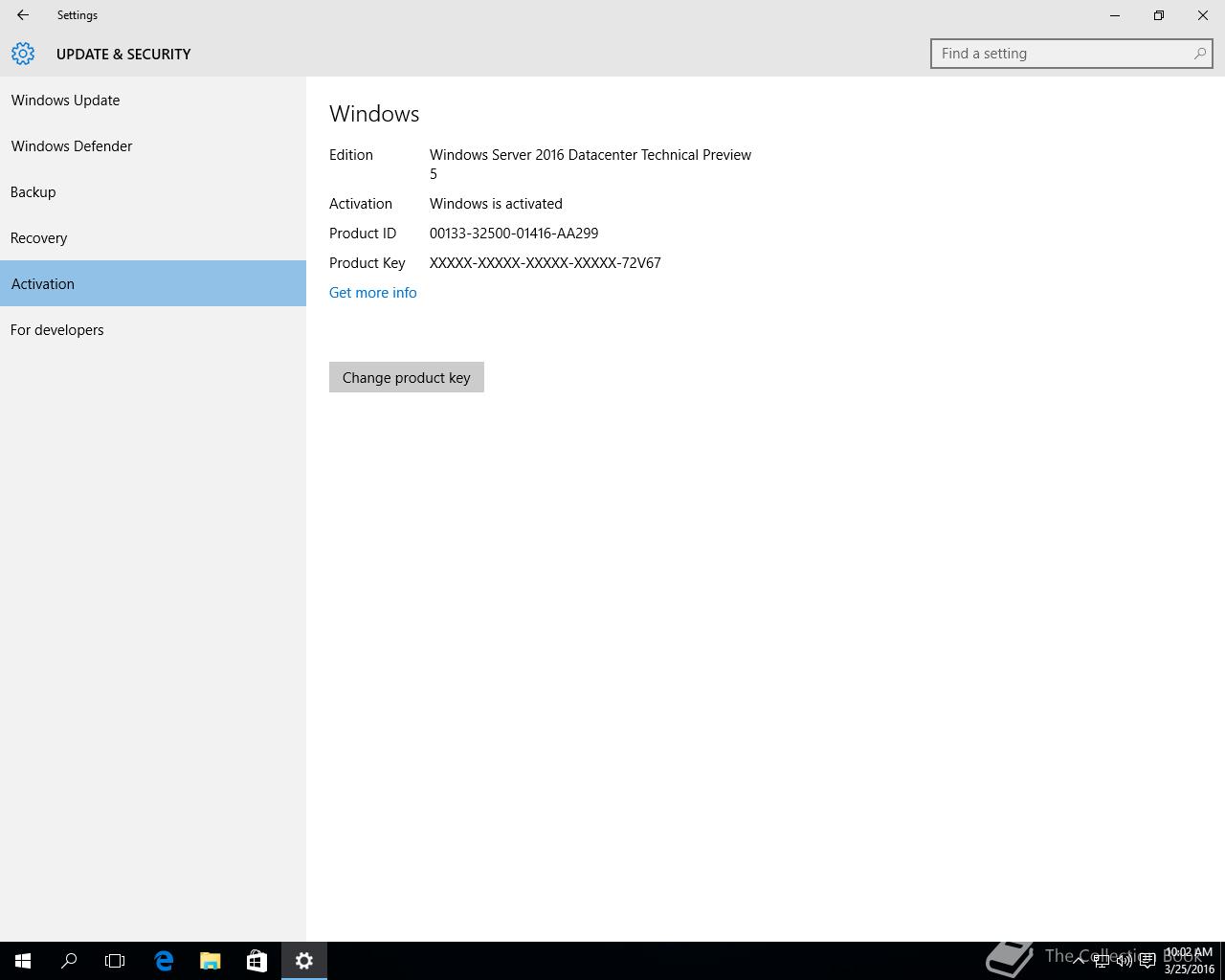
Task: Open Recovery settings page
Action: tap(153, 237)
